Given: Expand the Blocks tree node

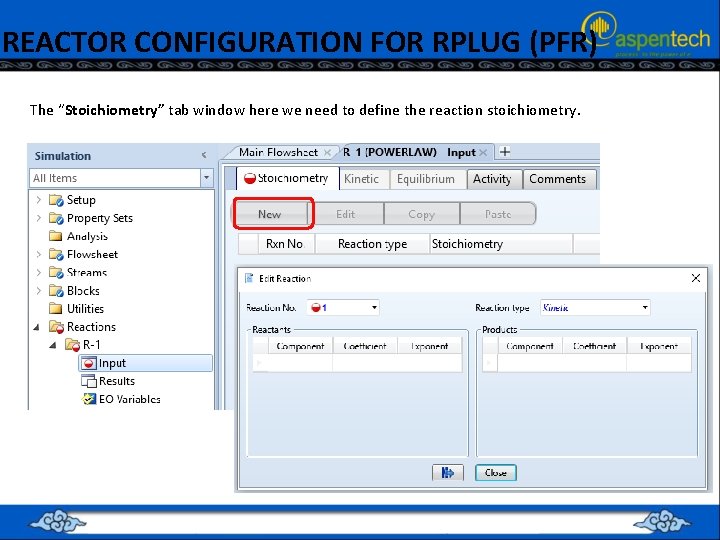Looking at the screenshot, I should (x=39, y=290).
